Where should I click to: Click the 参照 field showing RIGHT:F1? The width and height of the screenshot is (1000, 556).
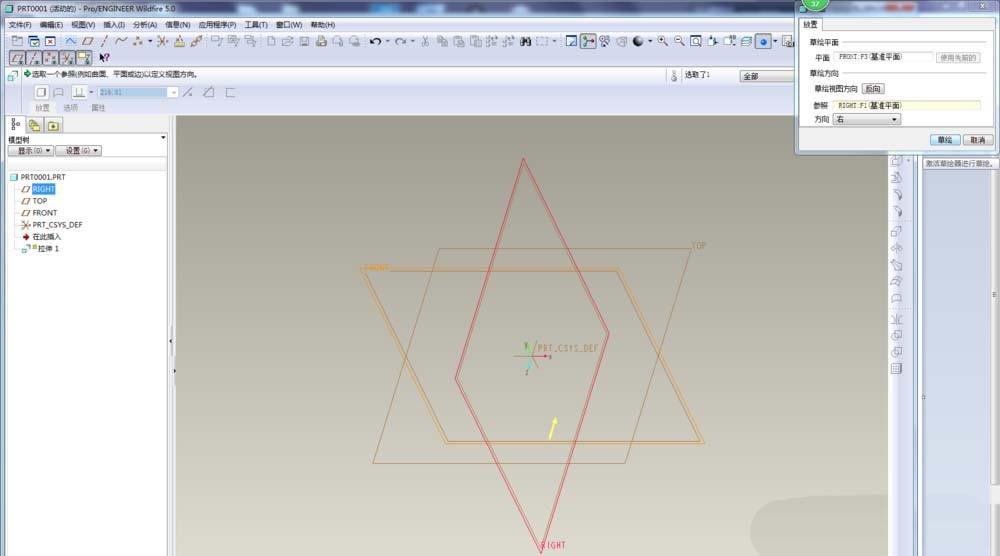pos(906,105)
